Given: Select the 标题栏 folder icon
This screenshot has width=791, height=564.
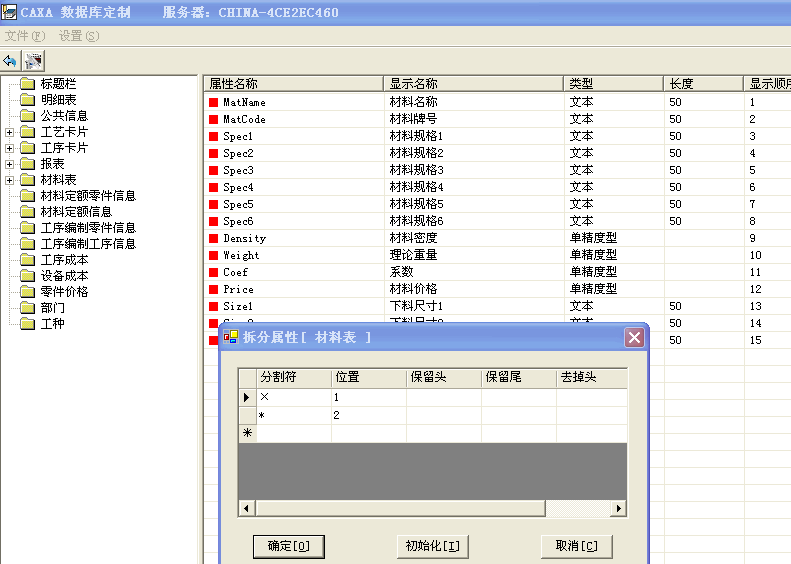Looking at the screenshot, I should (27, 84).
